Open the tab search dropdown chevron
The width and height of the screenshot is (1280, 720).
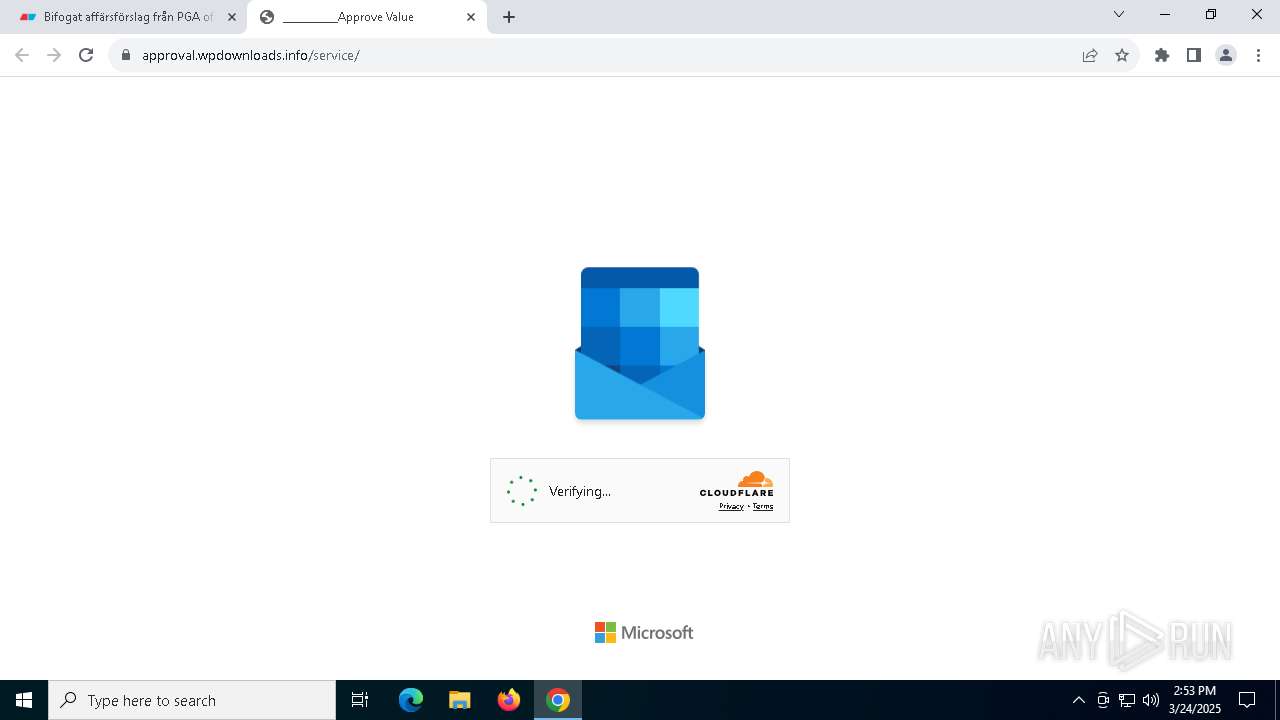[x=1119, y=14]
